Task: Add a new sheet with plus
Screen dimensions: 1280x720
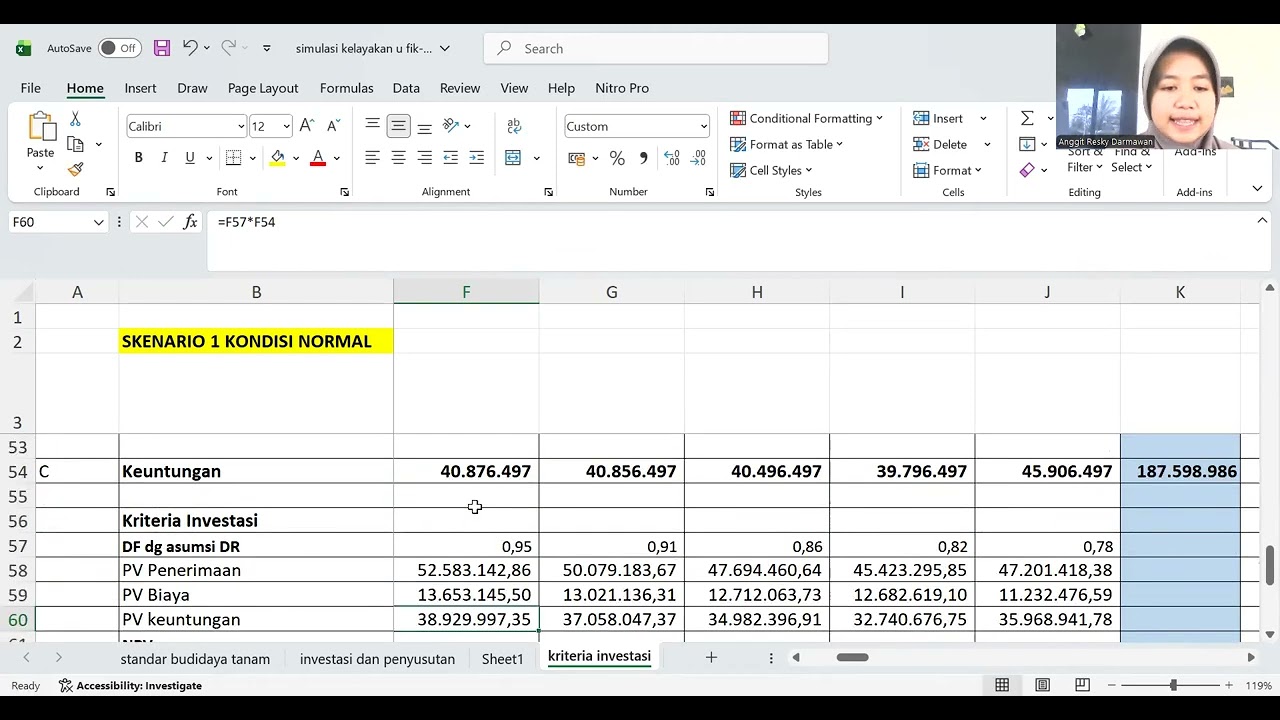Action: 711,657
